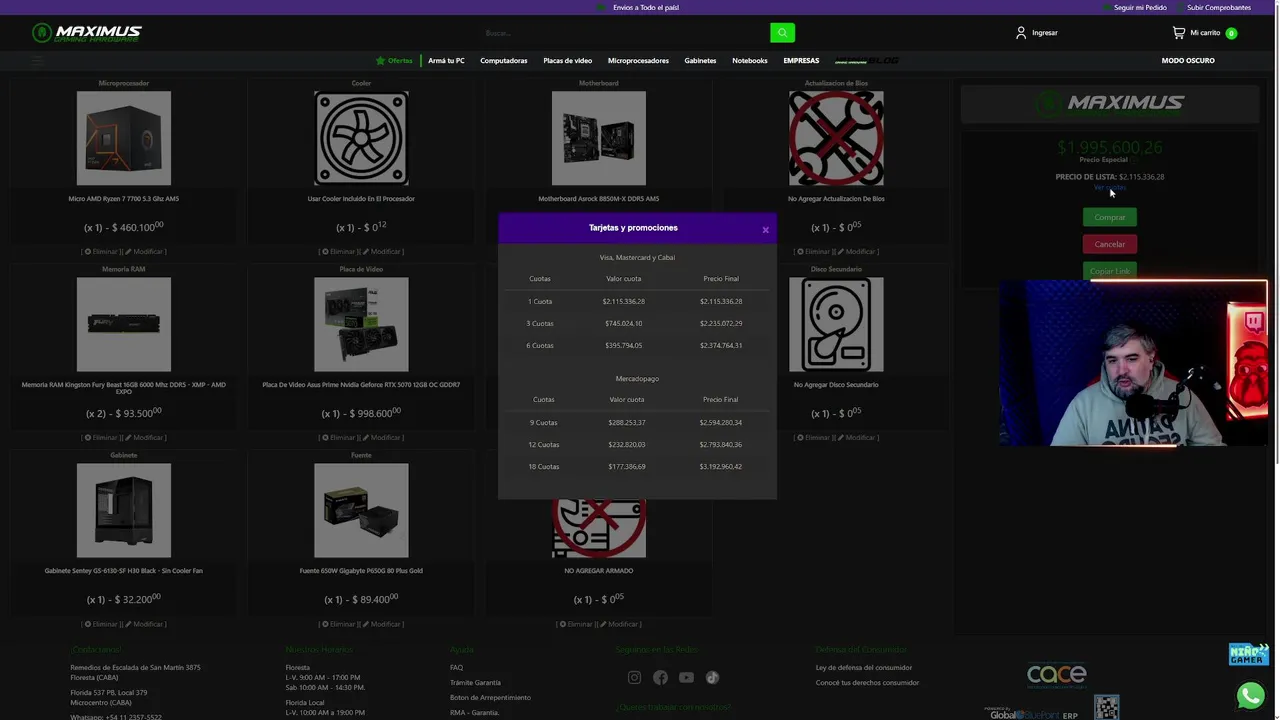This screenshot has height=720, width=1280.
Task: Select the Gigabyte P650G power supply image
Action: coord(361,510)
